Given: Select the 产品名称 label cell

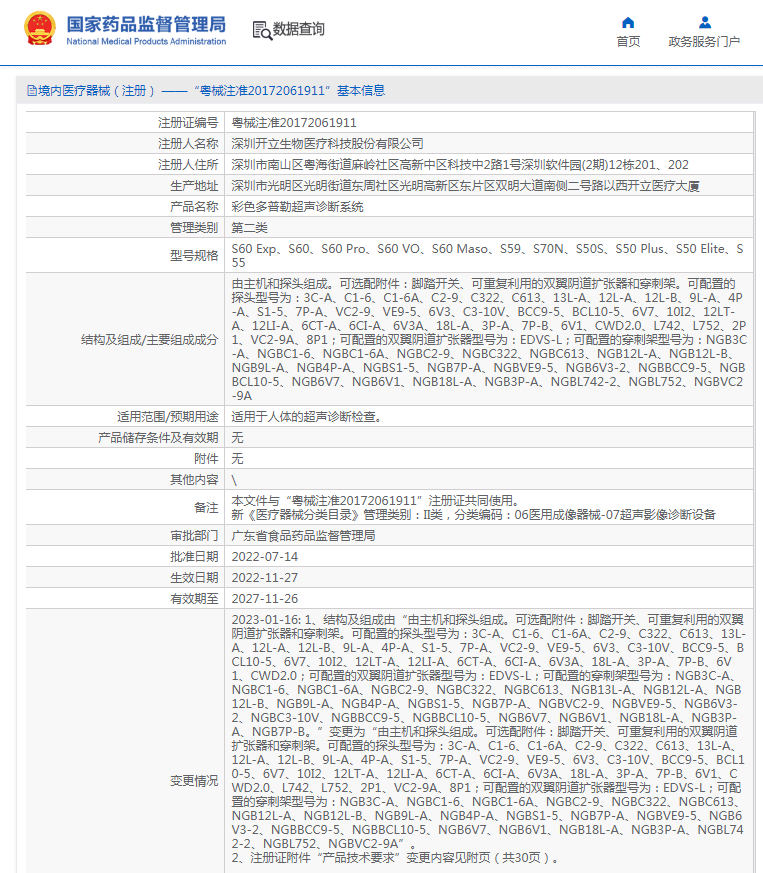Looking at the screenshot, I should 125,207.
